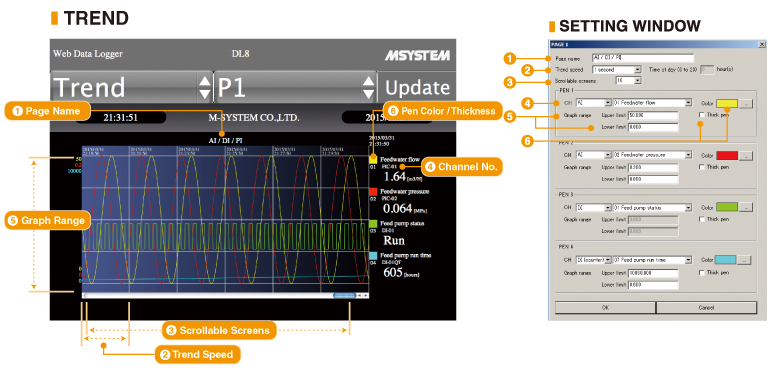Click the Page name input field

[x=643, y=58]
